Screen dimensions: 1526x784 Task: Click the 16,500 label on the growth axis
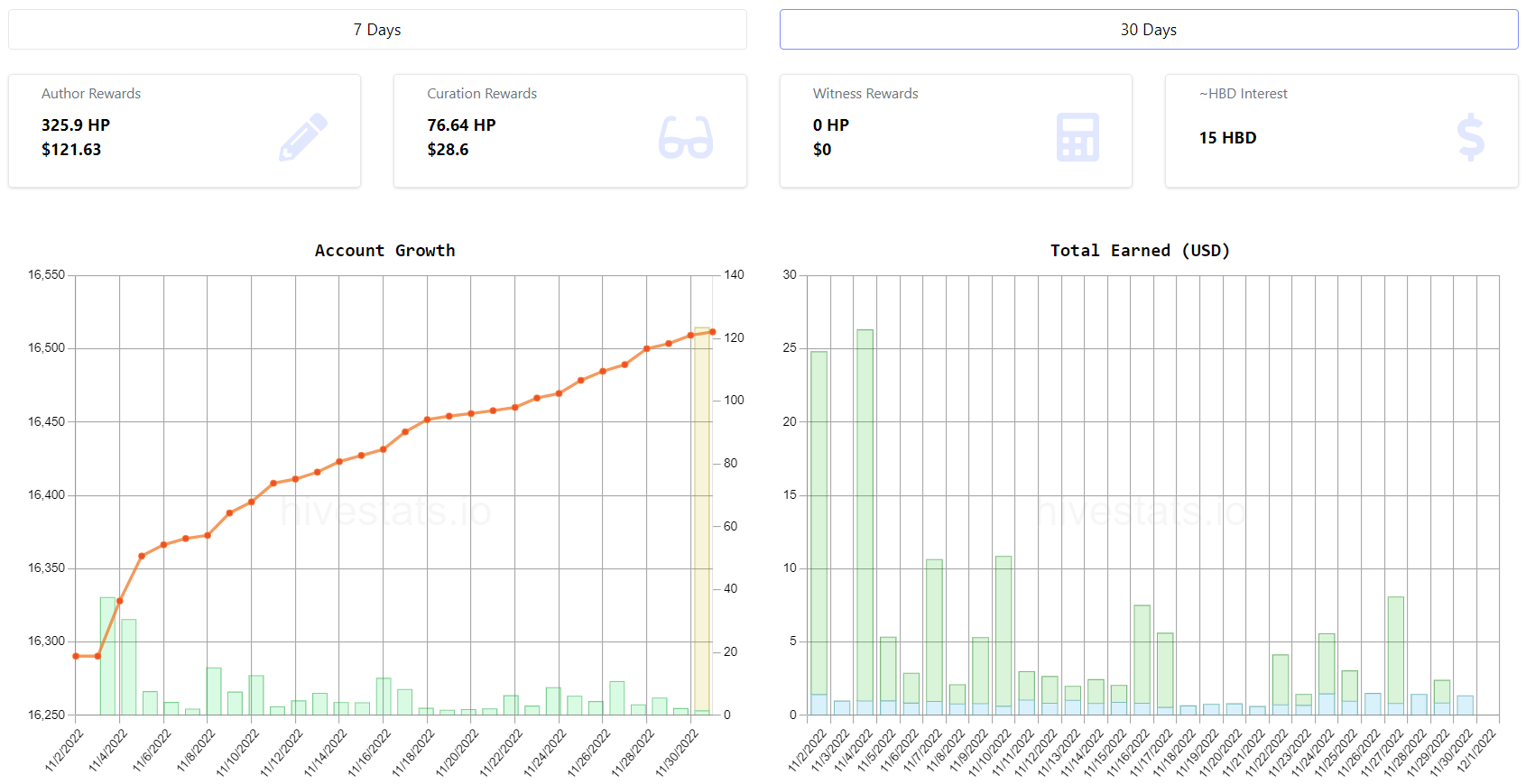pyautogui.click(x=47, y=348)
